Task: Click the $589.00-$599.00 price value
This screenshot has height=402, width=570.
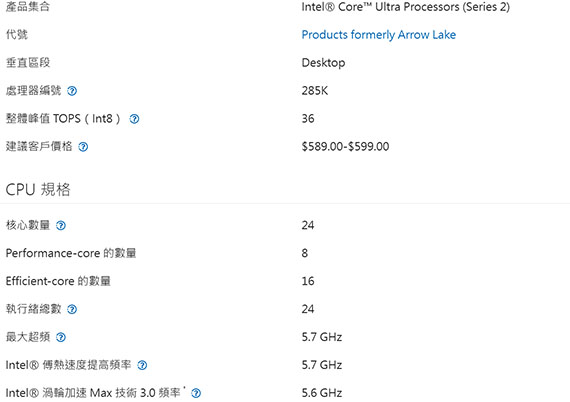Action: [x=345, y=146]
